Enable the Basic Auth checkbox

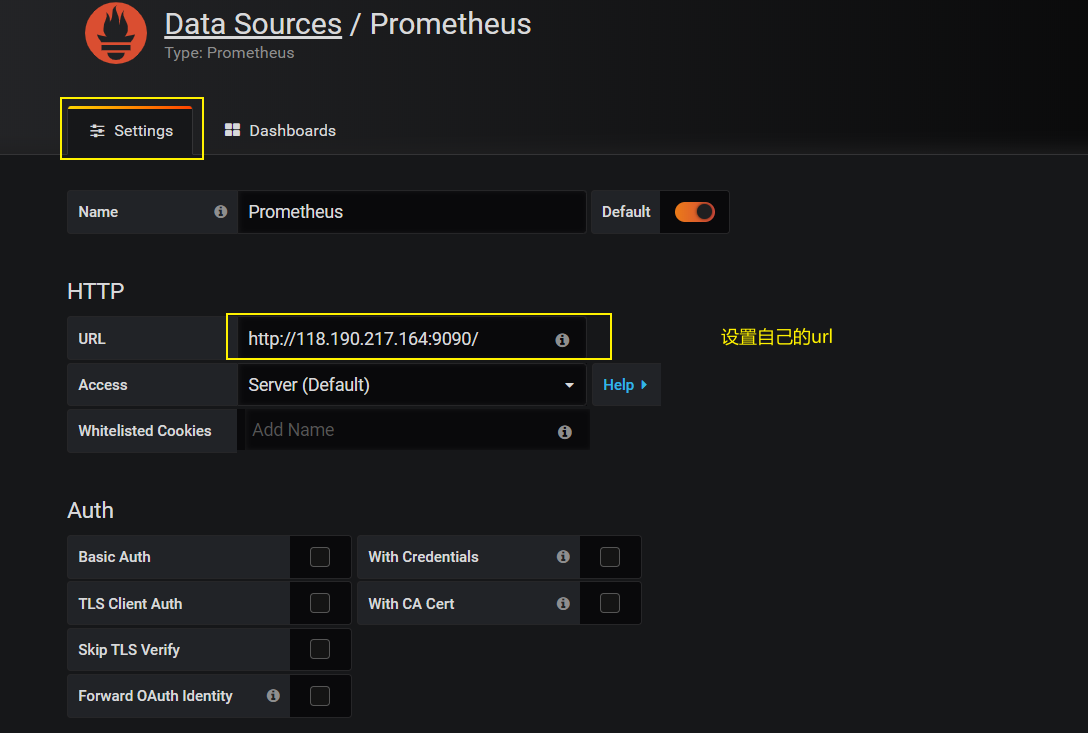(320, 557)
